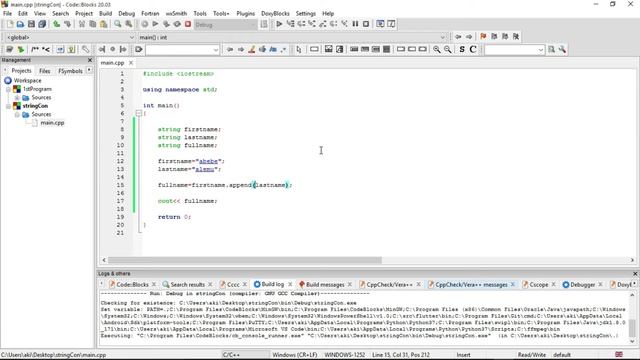Click the Paste icon
Screen dimensions: 640x360
[x=103, y=24]
